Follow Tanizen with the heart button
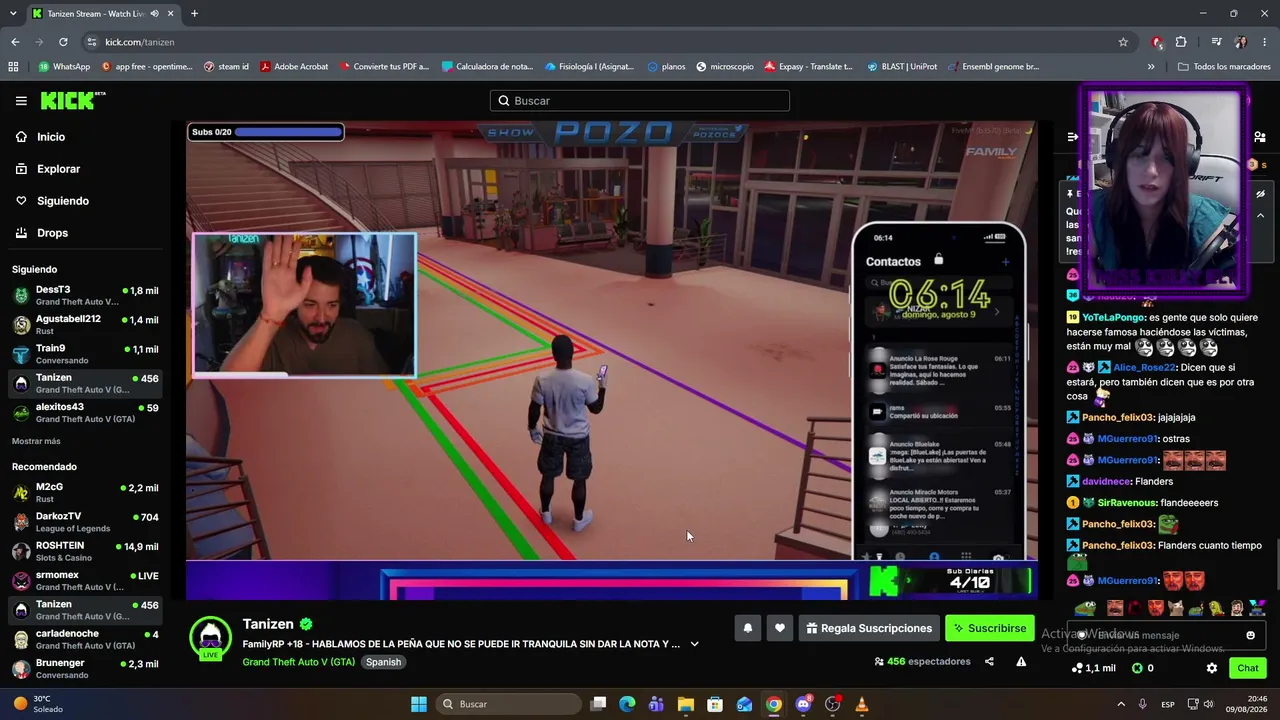This screenshot has height=720, width=1280. coord(780,628)
